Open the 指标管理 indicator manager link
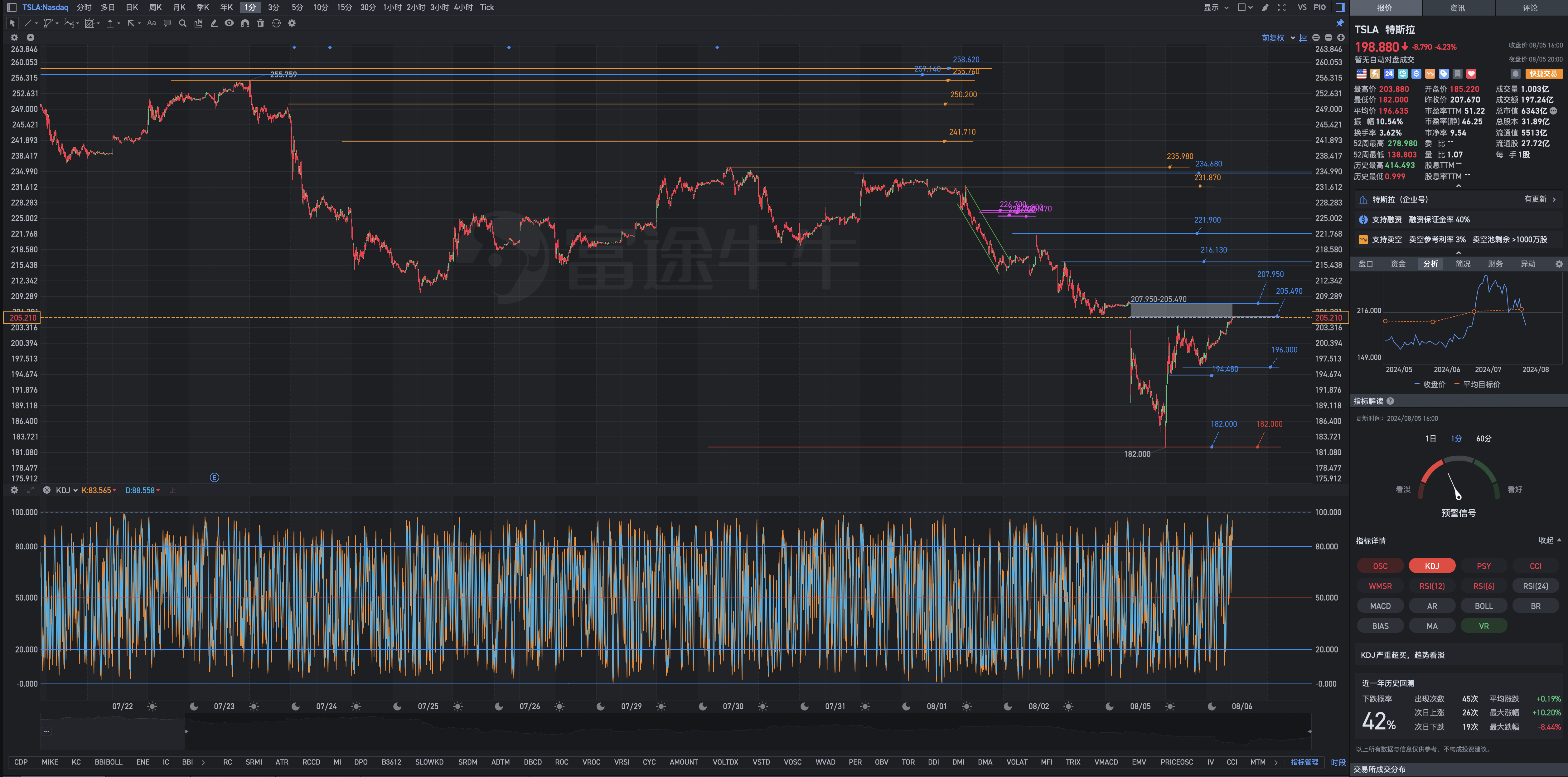The height and width of the screenshot is (777, 1568). click(1304, 763)
